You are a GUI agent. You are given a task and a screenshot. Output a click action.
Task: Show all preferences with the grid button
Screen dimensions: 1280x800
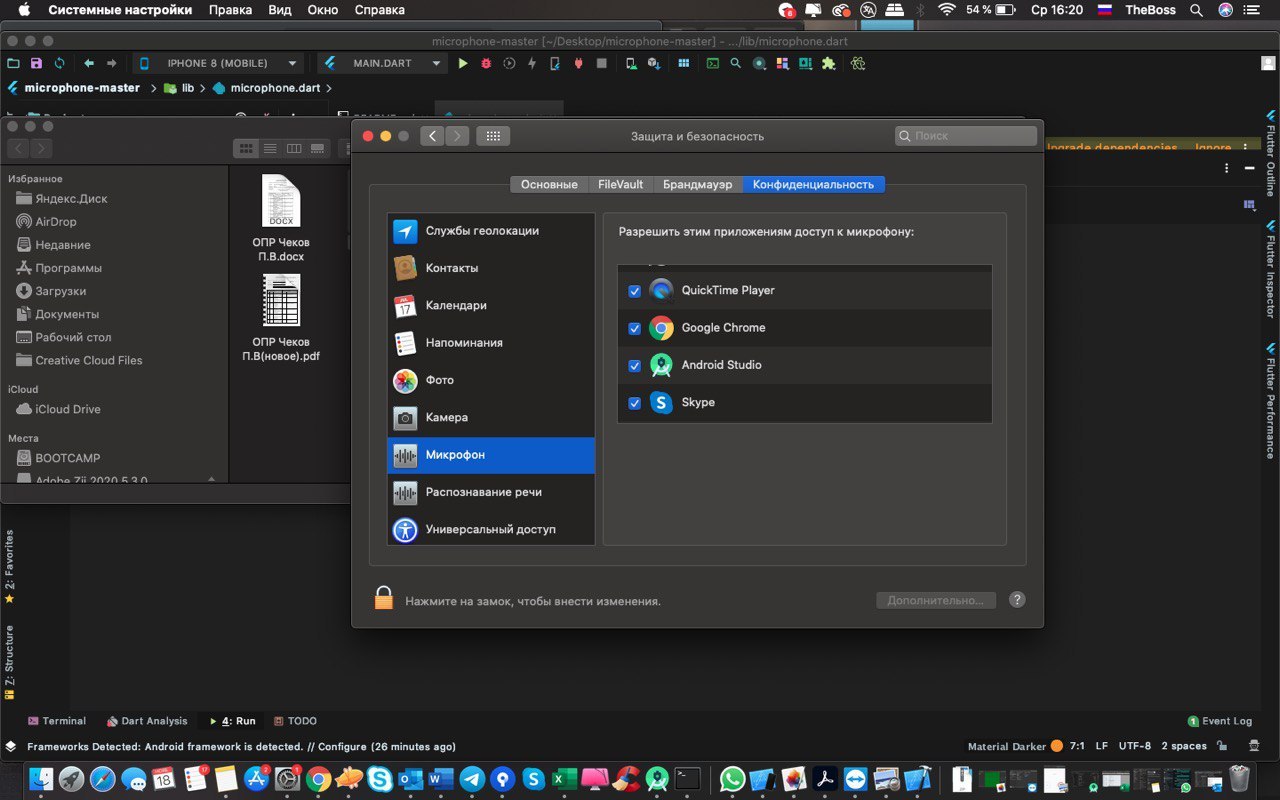[x=493, y=136]
